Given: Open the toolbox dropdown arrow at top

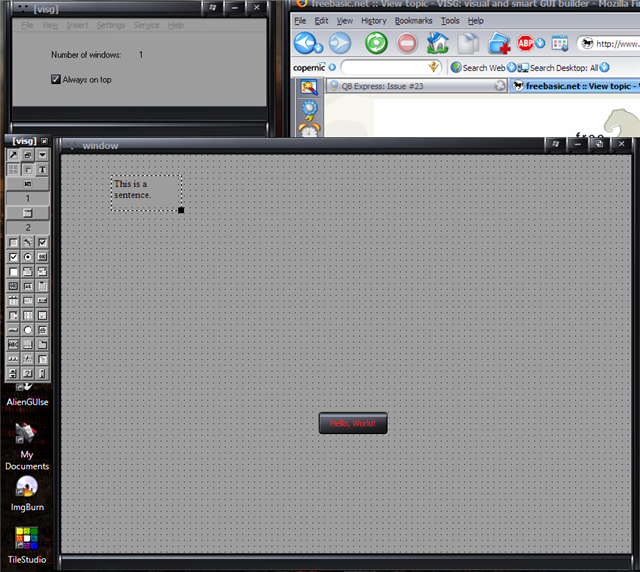Looking at the screenshot, I should (x=42, y=156).
